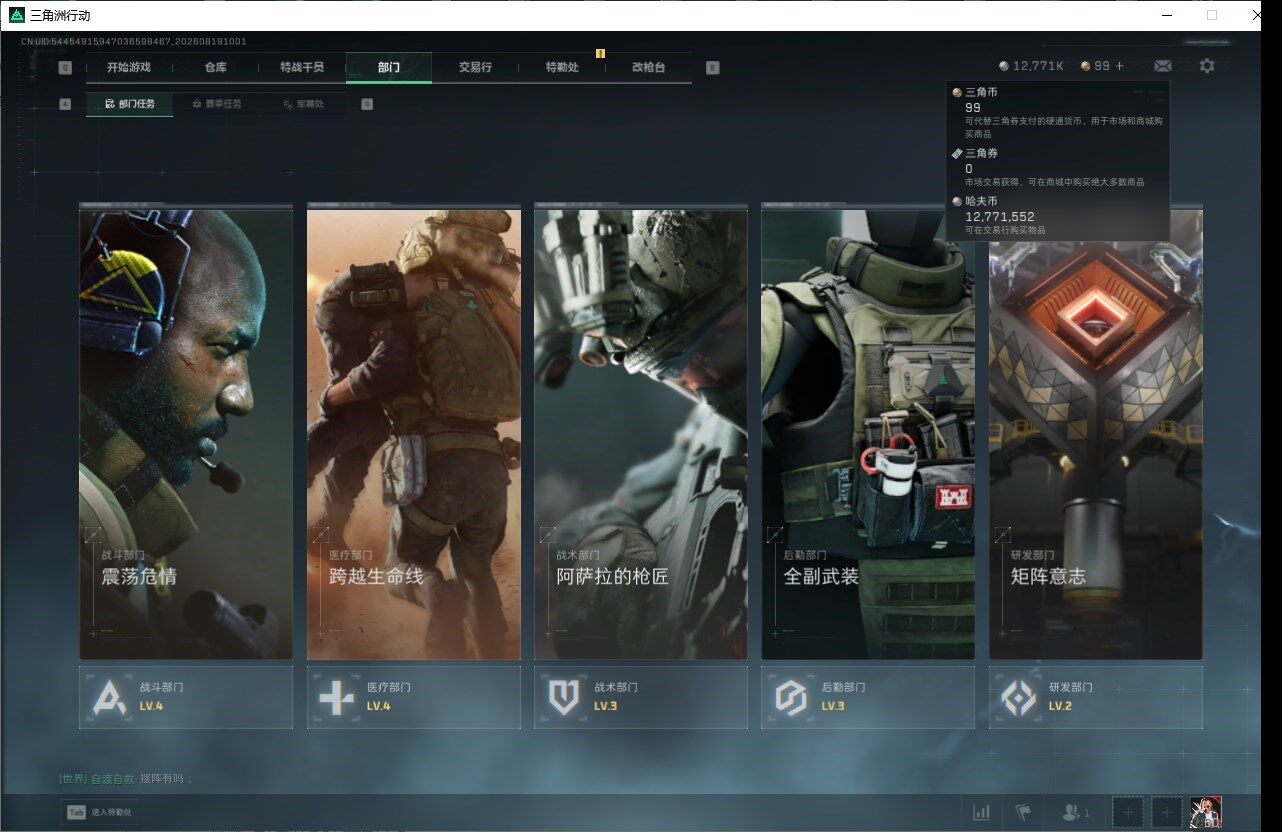Open the flag icon in bottom bar

(1023, 813)
